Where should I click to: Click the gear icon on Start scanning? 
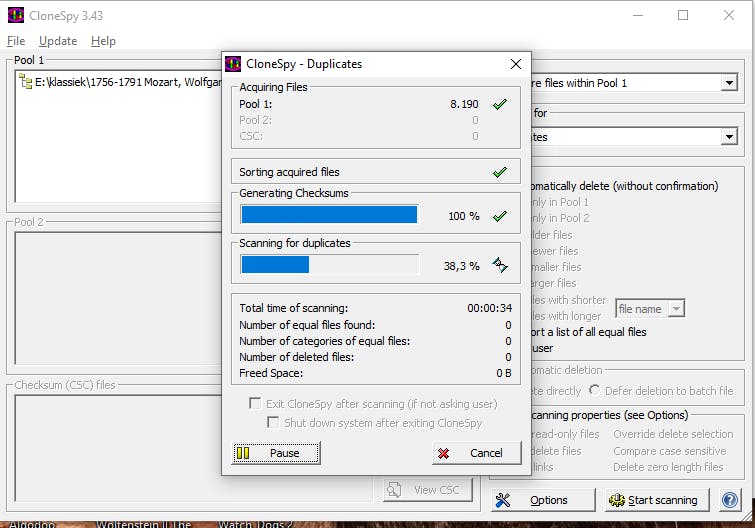(x=617, y=500)
